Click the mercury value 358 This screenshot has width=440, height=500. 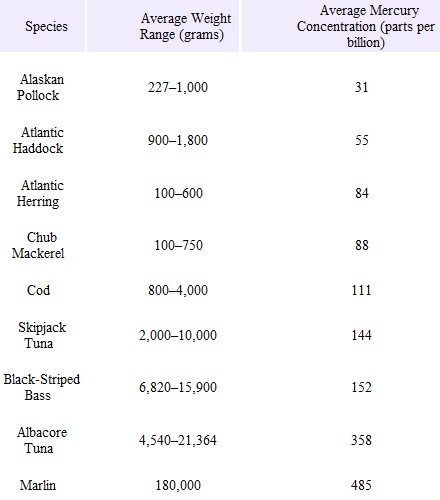(x=362, y=440)
